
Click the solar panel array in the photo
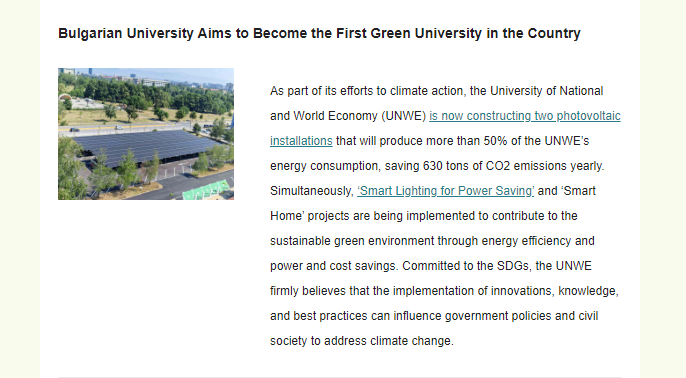pos(144,147)
